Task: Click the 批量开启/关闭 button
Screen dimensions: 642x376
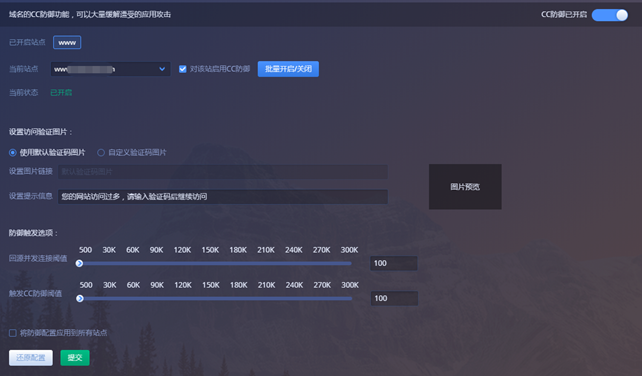Action: pos(288,69)
